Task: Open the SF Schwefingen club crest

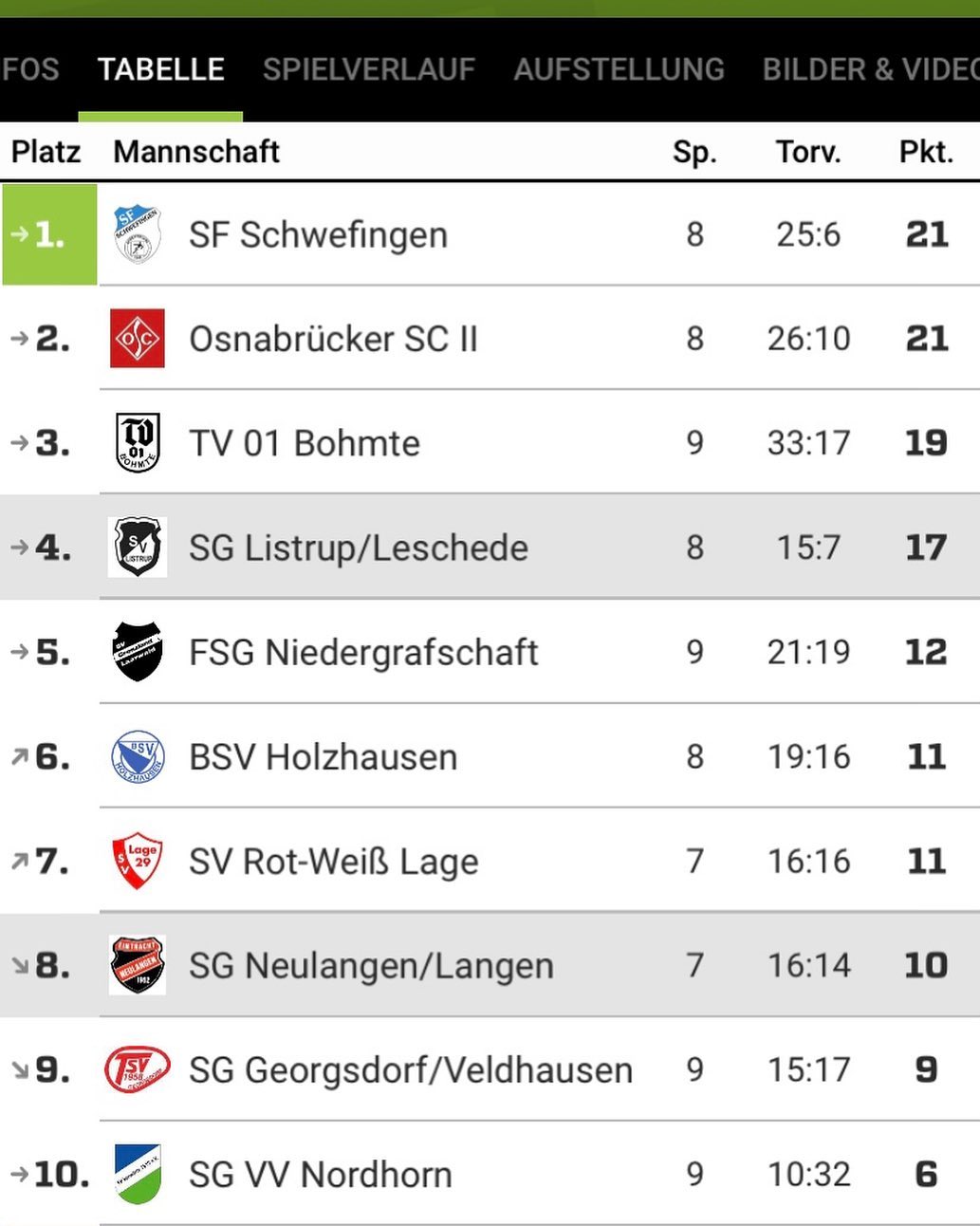Action: tap(138, 233)
